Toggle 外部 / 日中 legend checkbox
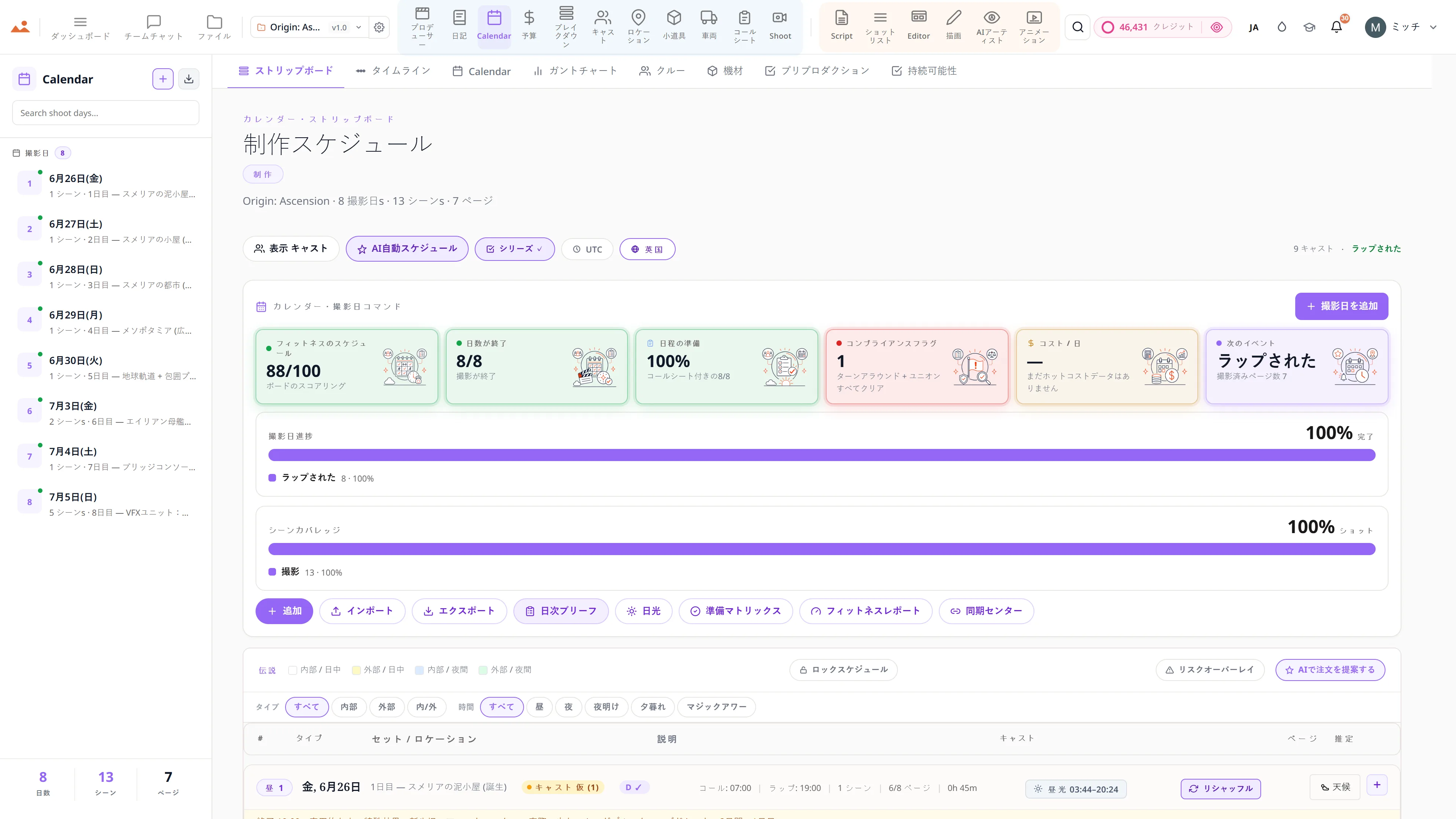The image size is (1456, 819). coord(356,670)
